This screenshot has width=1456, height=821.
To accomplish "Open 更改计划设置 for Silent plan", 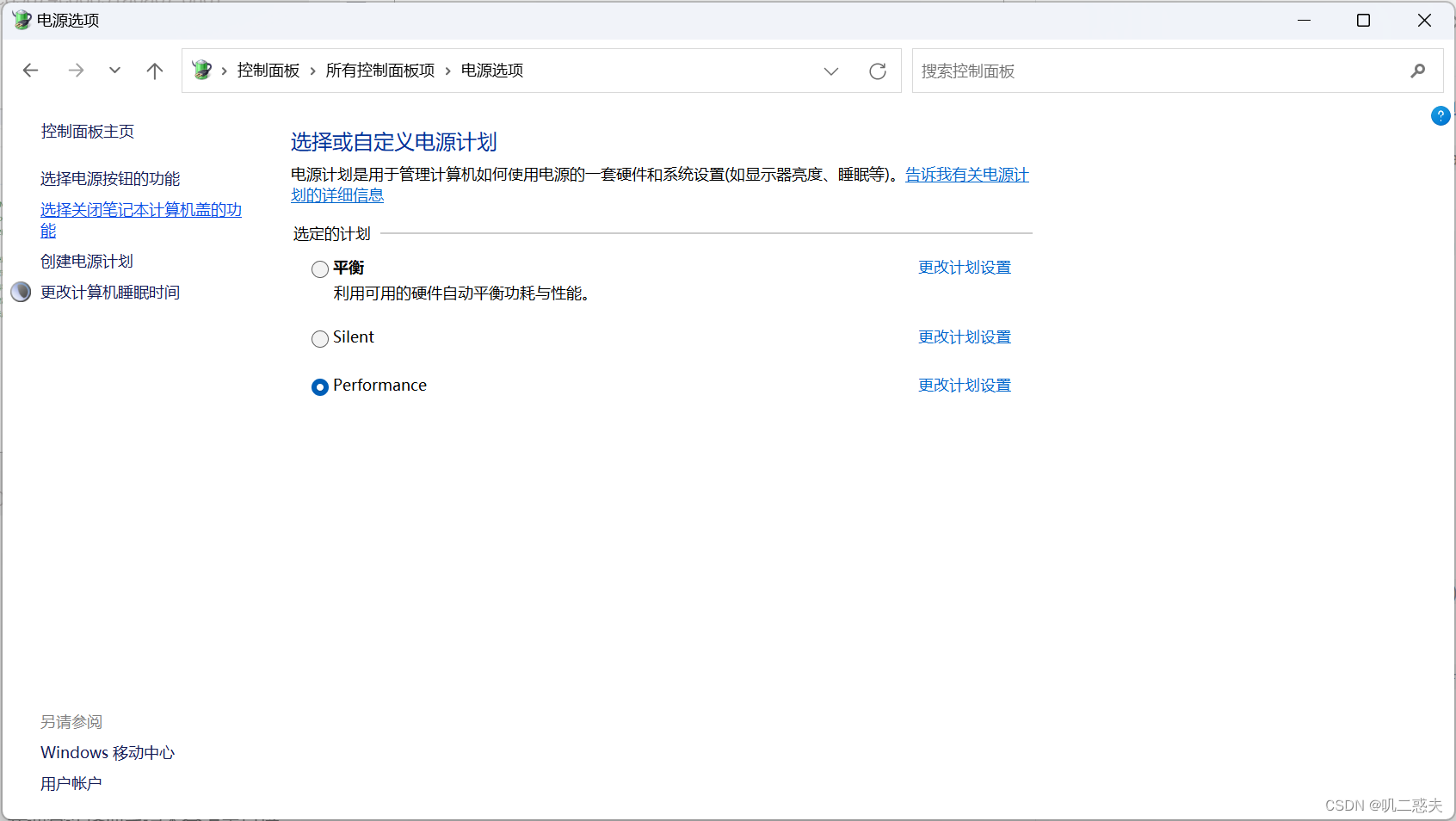I will point(965,337).
